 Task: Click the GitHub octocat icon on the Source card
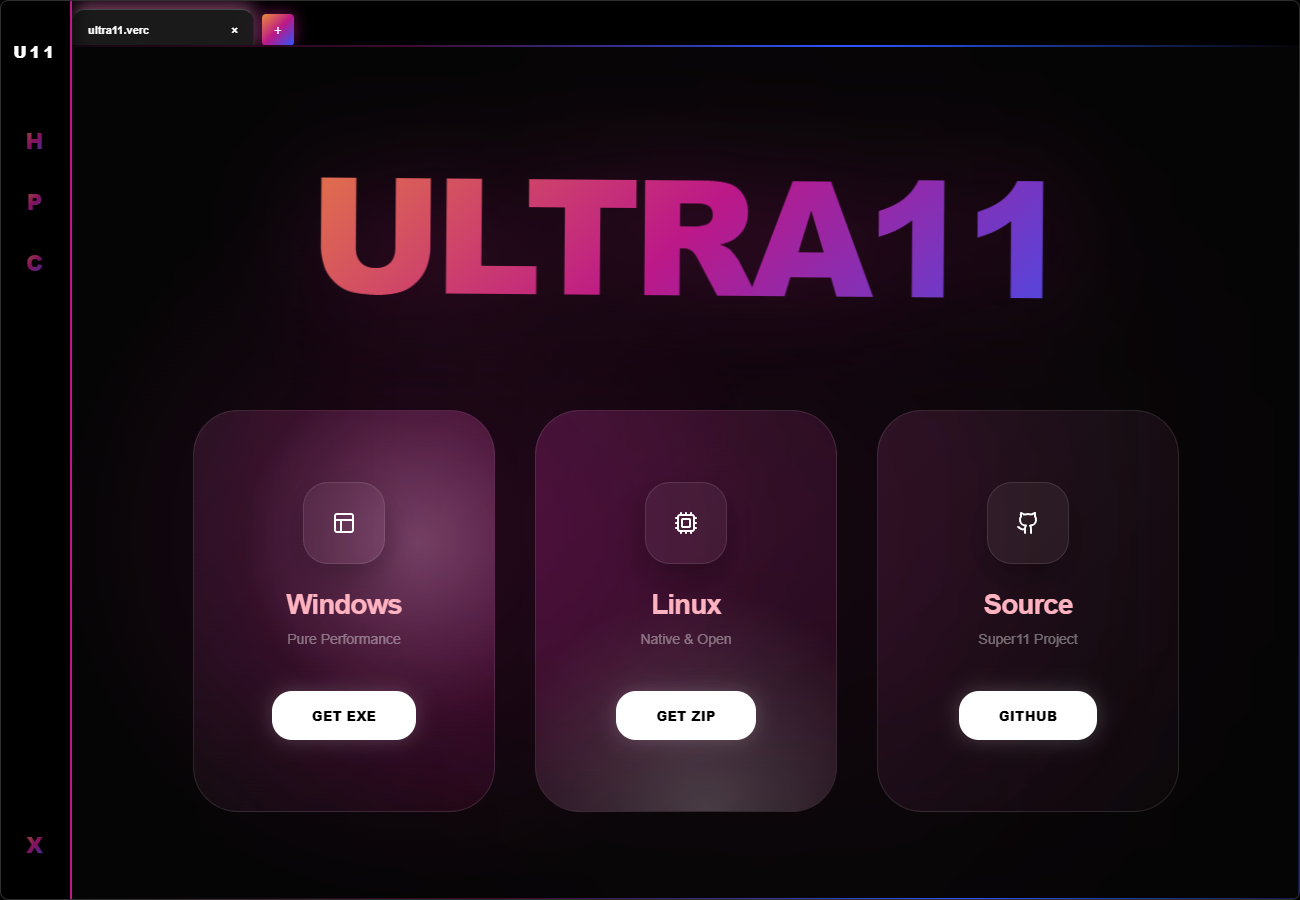pos(1028,523)
